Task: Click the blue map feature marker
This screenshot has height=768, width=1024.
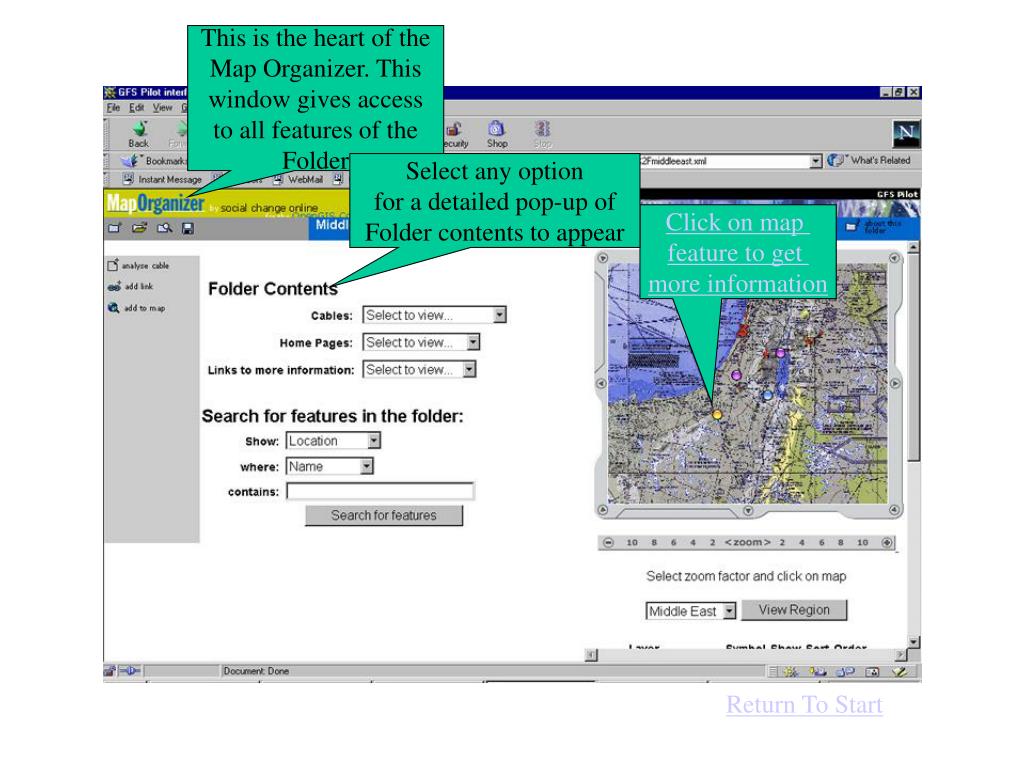Action: point(768,394)
